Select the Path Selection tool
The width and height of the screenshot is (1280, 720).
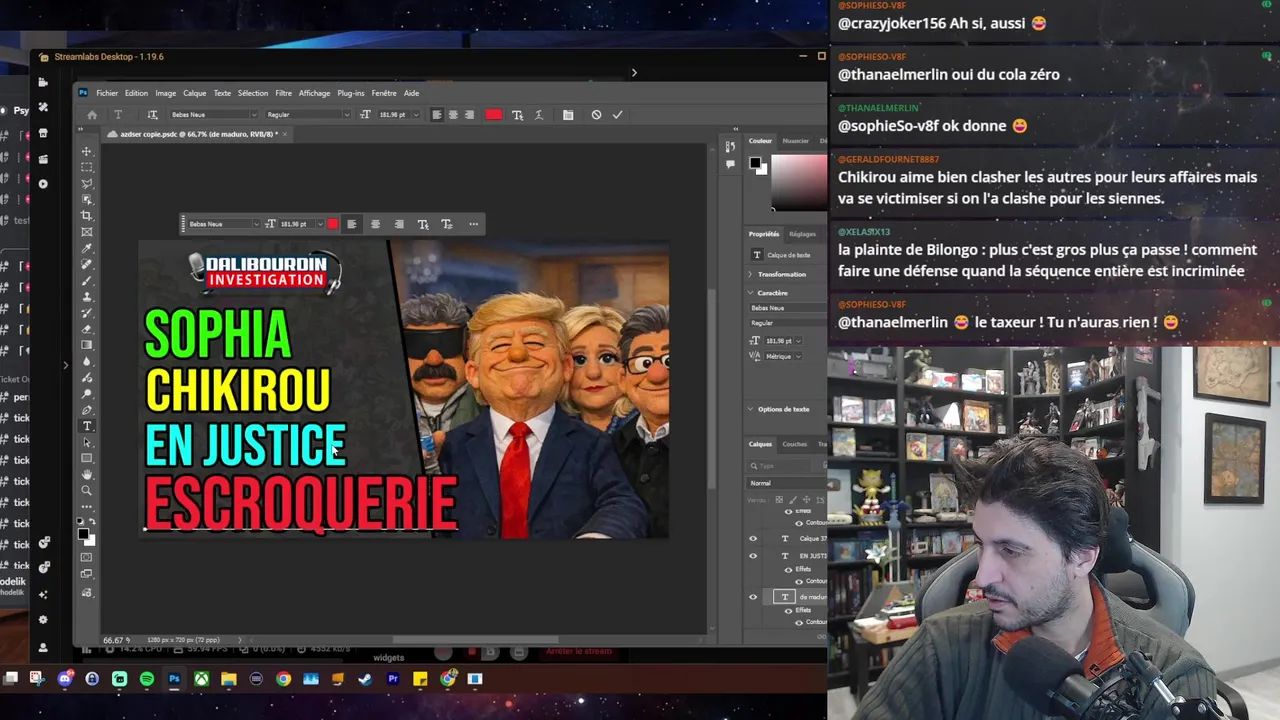(x=87, y=442)
